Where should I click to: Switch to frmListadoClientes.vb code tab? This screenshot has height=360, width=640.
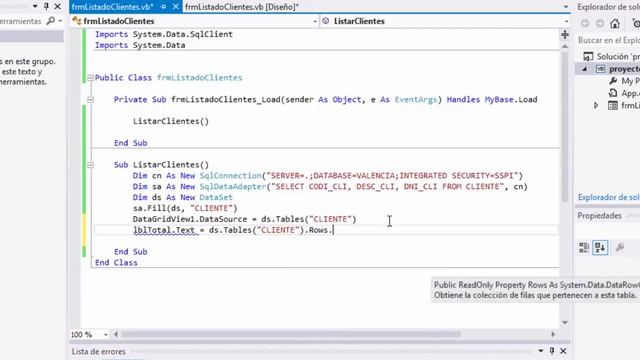[113, 7]
